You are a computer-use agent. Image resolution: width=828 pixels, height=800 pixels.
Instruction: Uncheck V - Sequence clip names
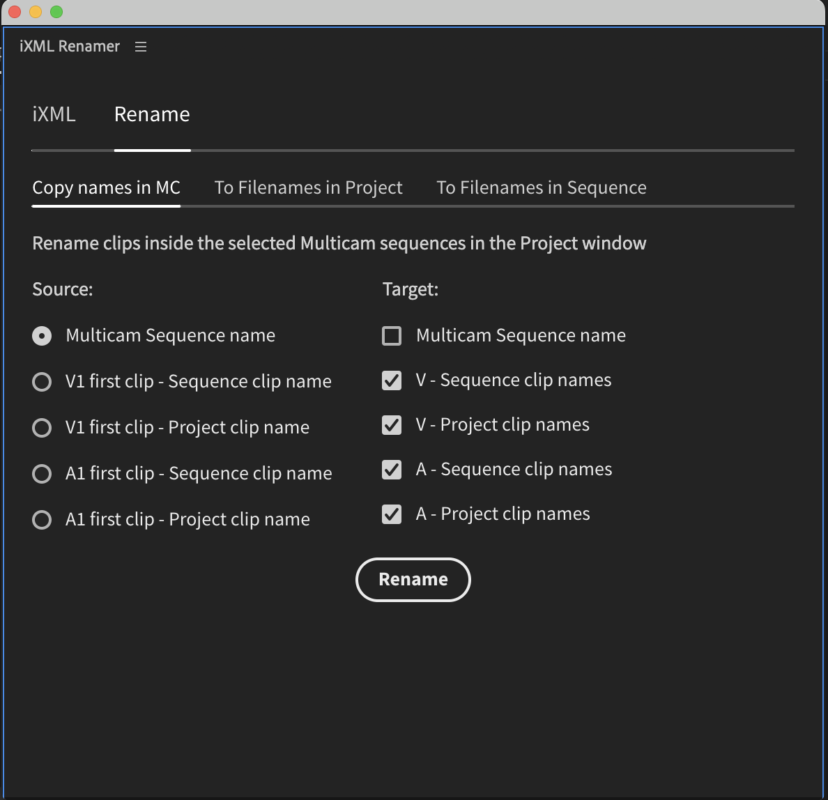(x=392, y=381)
